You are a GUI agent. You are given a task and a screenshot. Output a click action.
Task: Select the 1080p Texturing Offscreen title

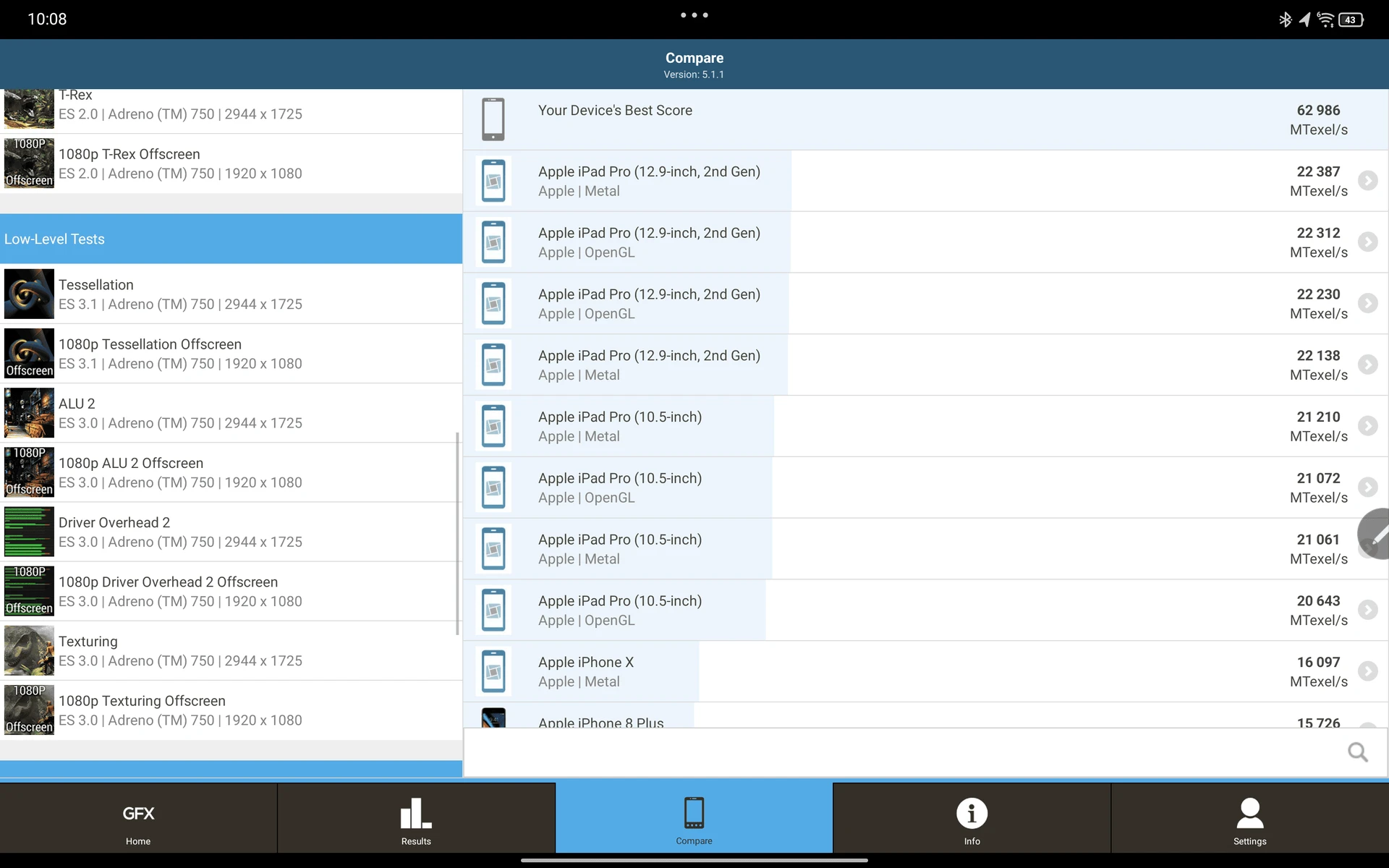[142, 701]
